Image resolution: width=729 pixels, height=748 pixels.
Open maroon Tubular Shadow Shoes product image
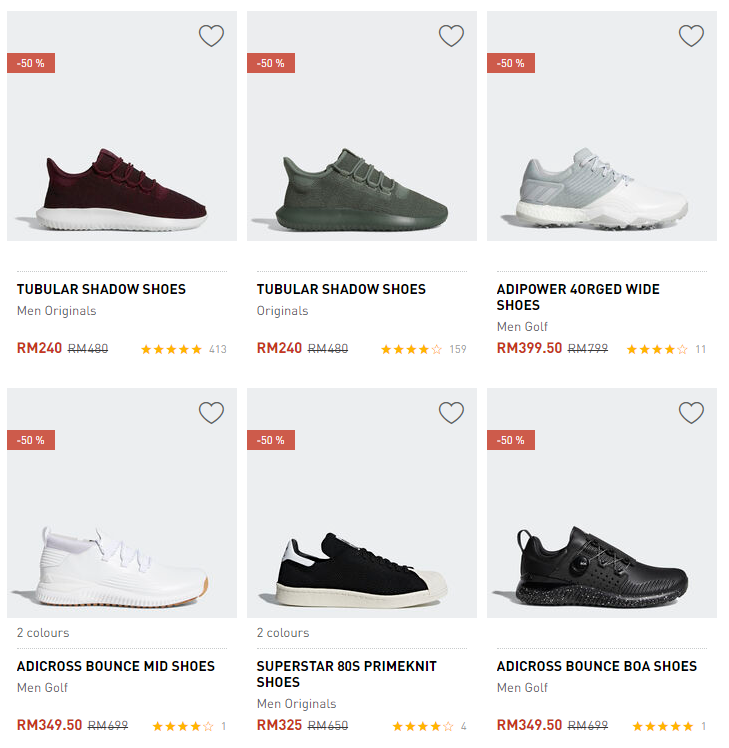click(x=124, y=185)
